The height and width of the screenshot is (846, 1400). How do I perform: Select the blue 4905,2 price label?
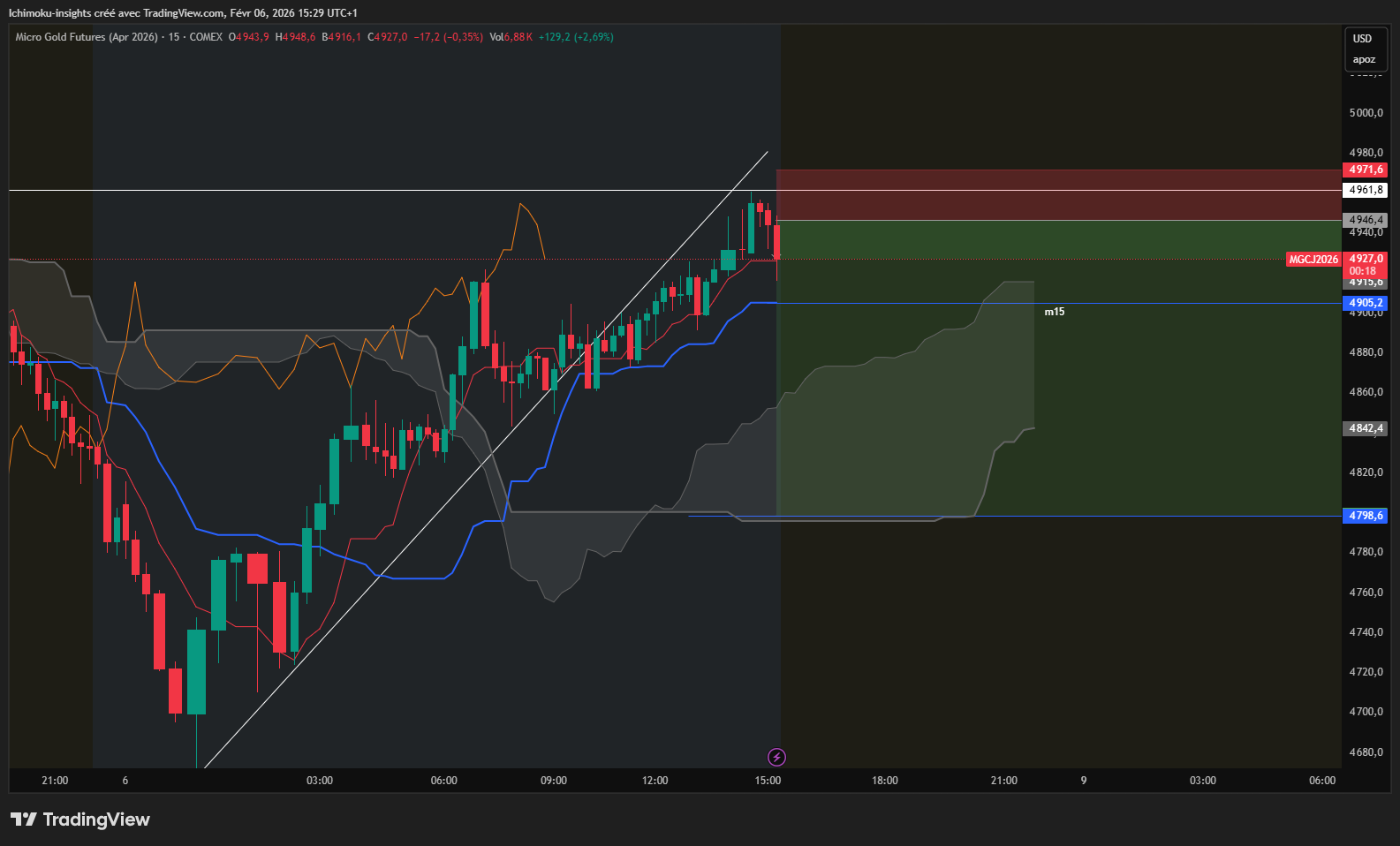coord(1366,303)
